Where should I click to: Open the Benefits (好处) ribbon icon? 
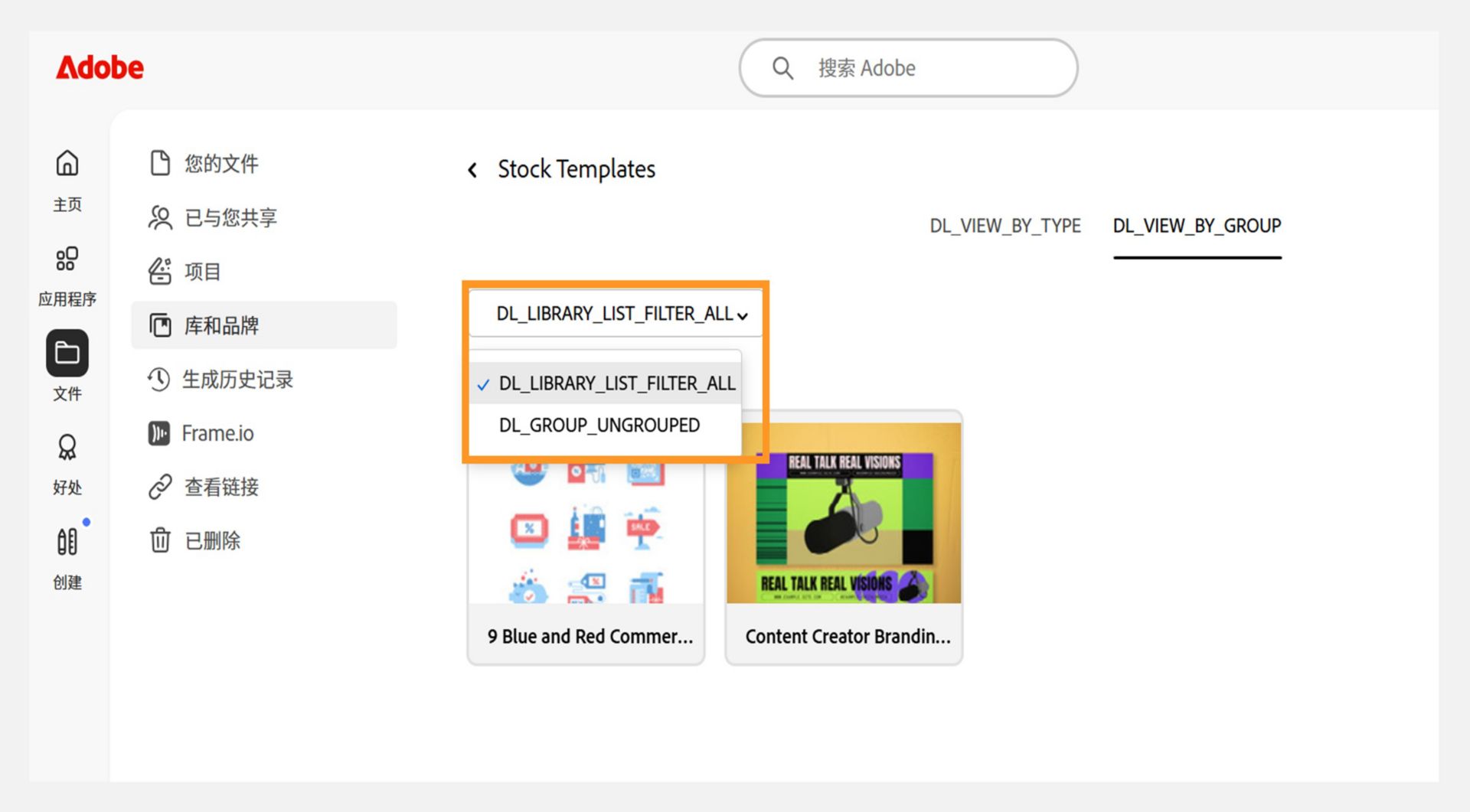[x=67, y=448]
